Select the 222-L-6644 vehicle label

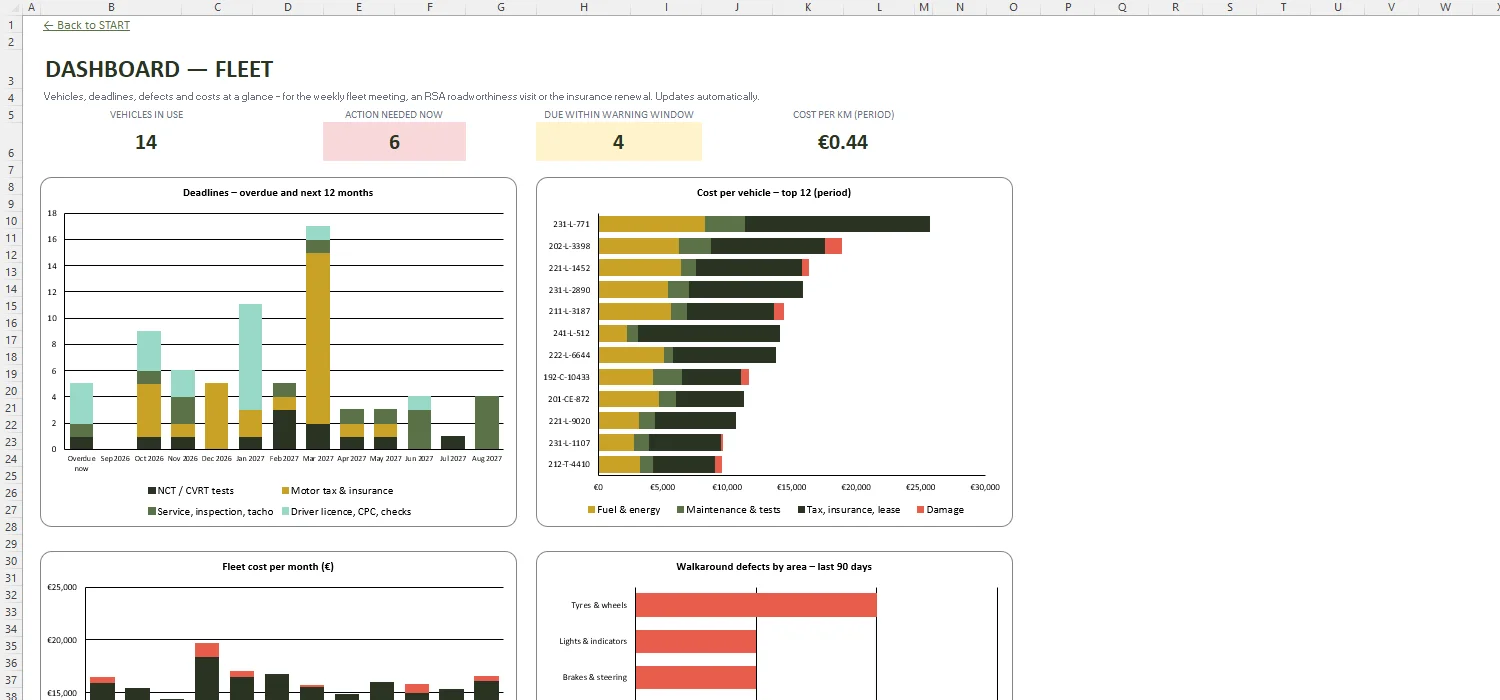click(x=569, y=355)
